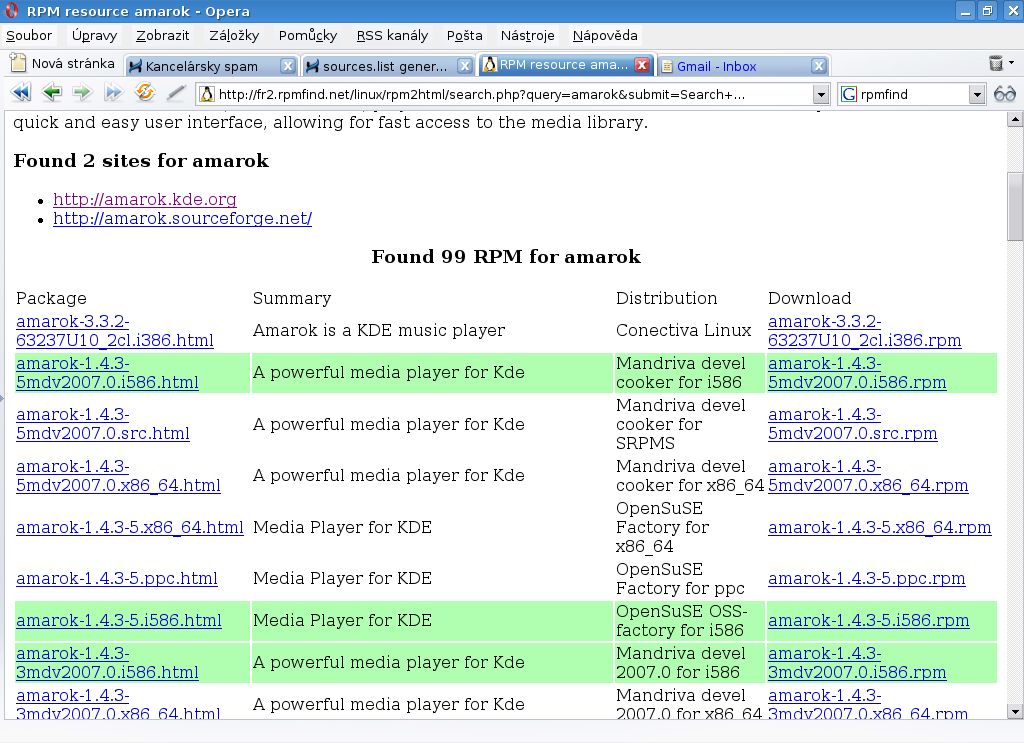1024x743 pixels.
Task: Open the amarok-3.3.2-63237U10_2cl.i386.html package link
Action: pyautogui.click(x=115, y=331)
